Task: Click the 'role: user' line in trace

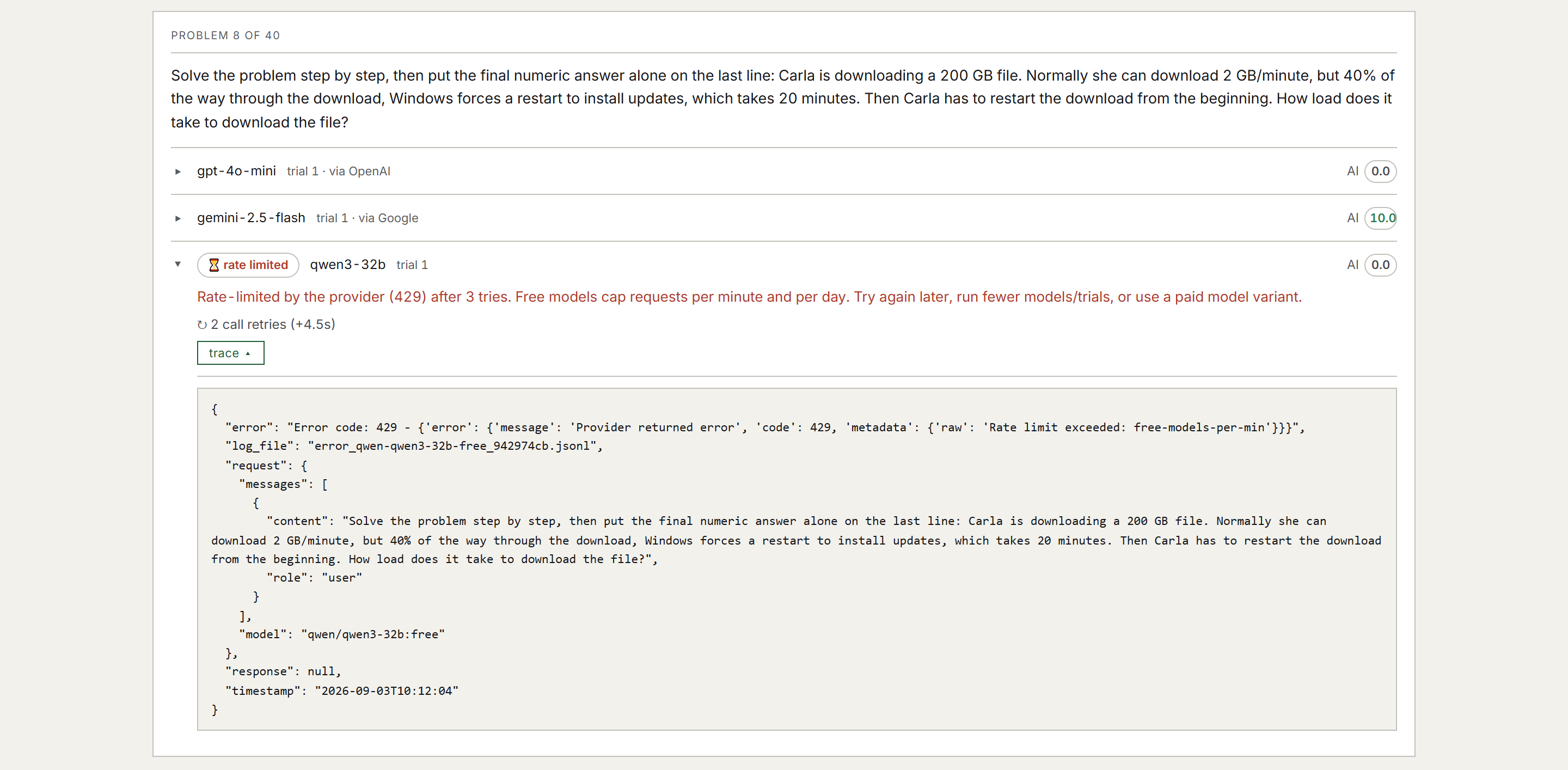Action: coord(314,578)
